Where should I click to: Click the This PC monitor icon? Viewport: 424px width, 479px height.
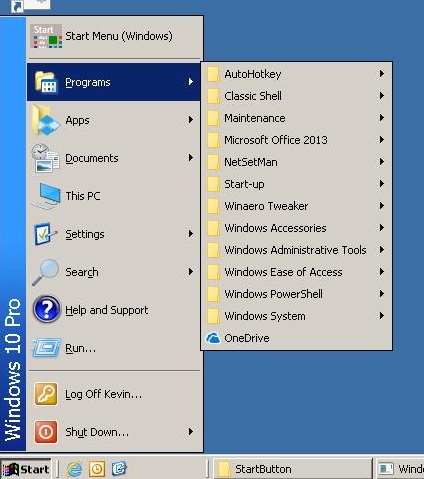coord(47,196)
